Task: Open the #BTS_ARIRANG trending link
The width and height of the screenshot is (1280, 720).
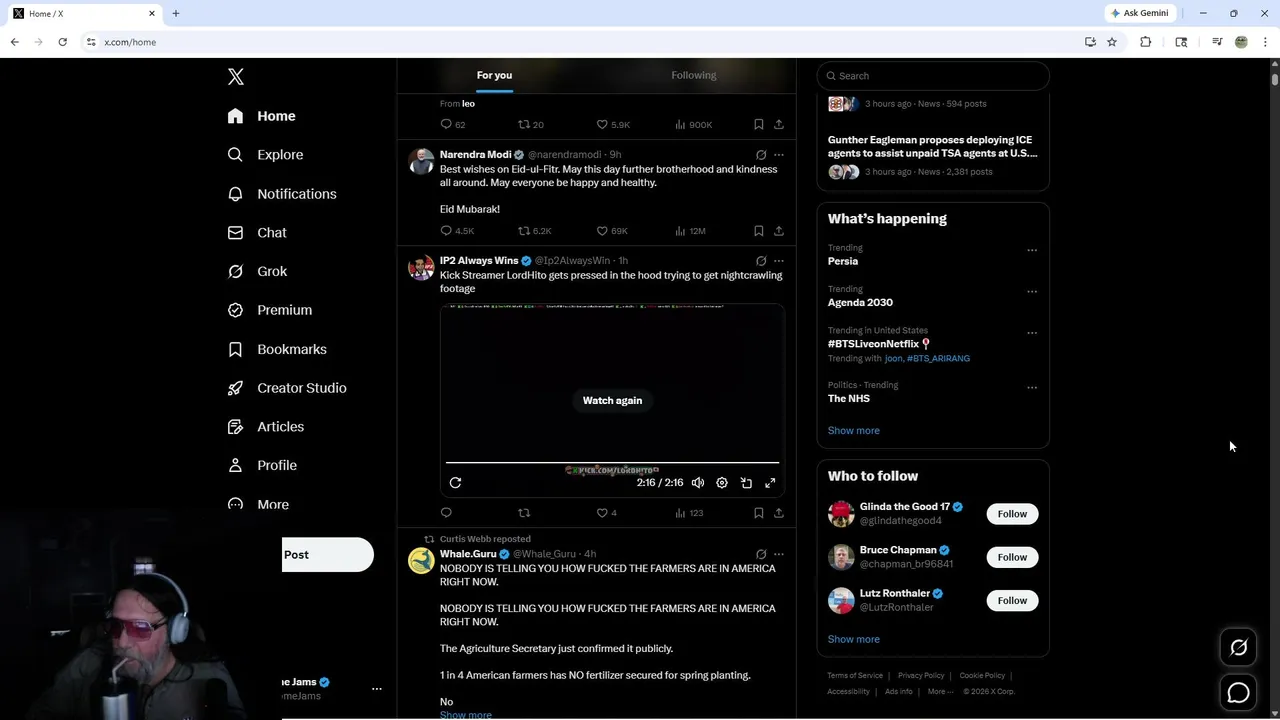Action: coord(939,358)
